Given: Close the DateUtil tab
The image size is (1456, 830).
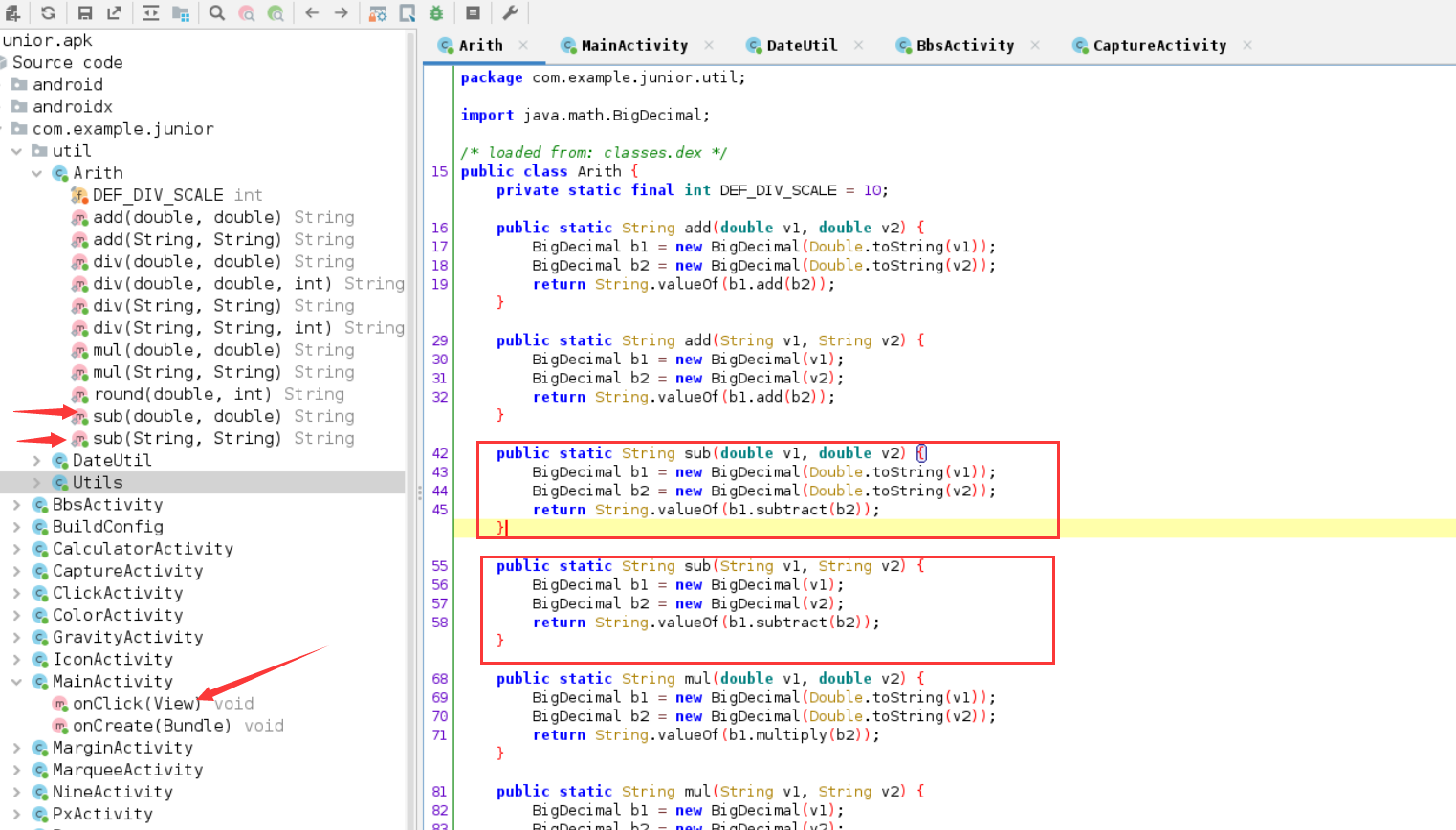Looking at the screenshot, I should (858, 44).
